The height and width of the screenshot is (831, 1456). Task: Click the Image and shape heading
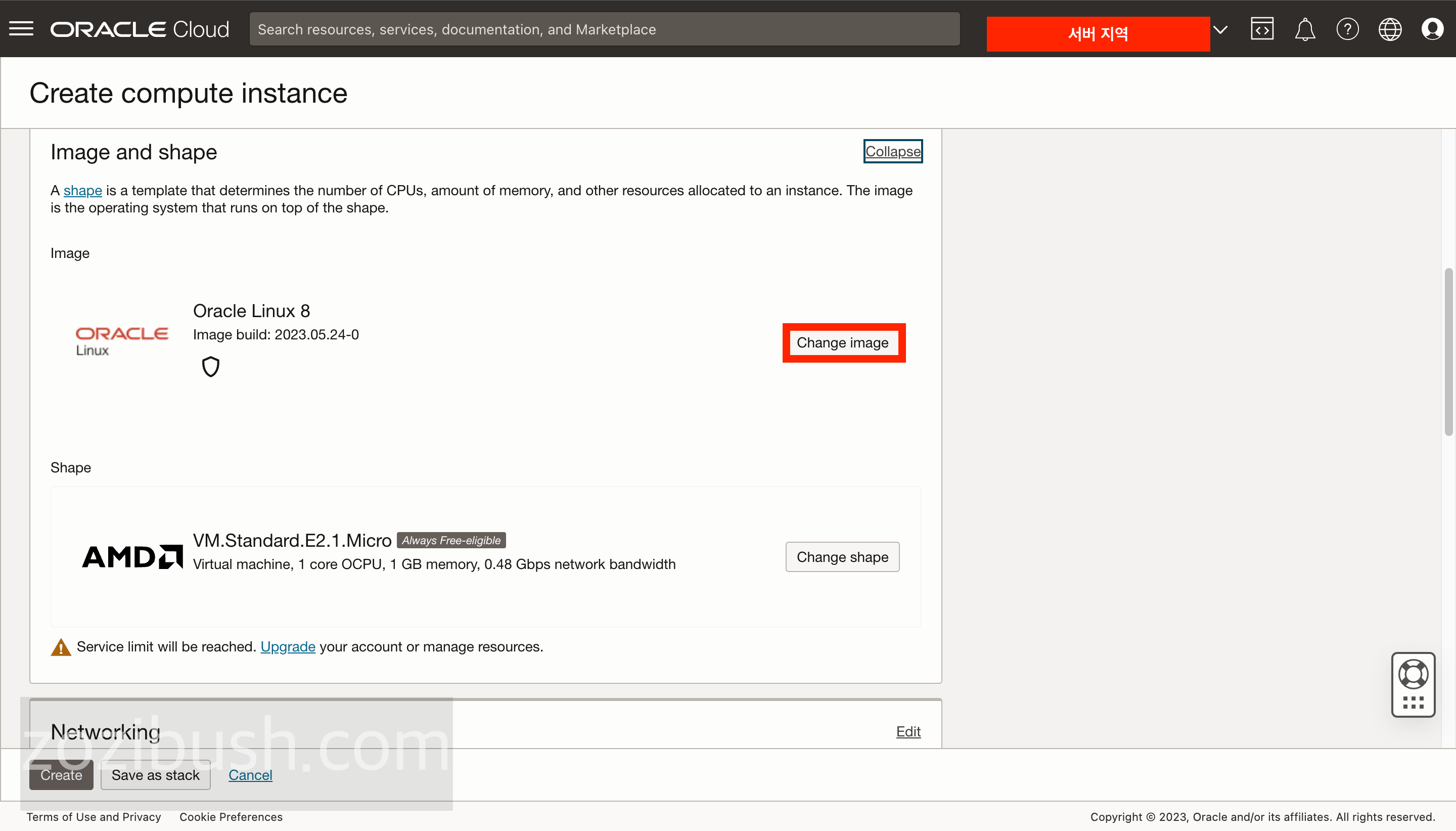point(133,152)
